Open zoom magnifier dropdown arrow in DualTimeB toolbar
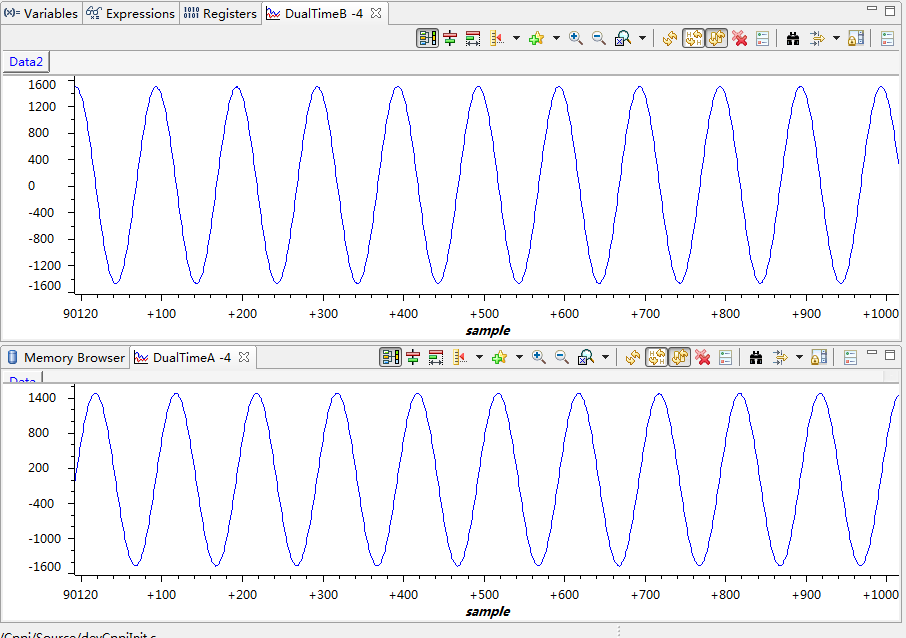The width and height of the screenshot is (906, 638). tap(643, 39)
